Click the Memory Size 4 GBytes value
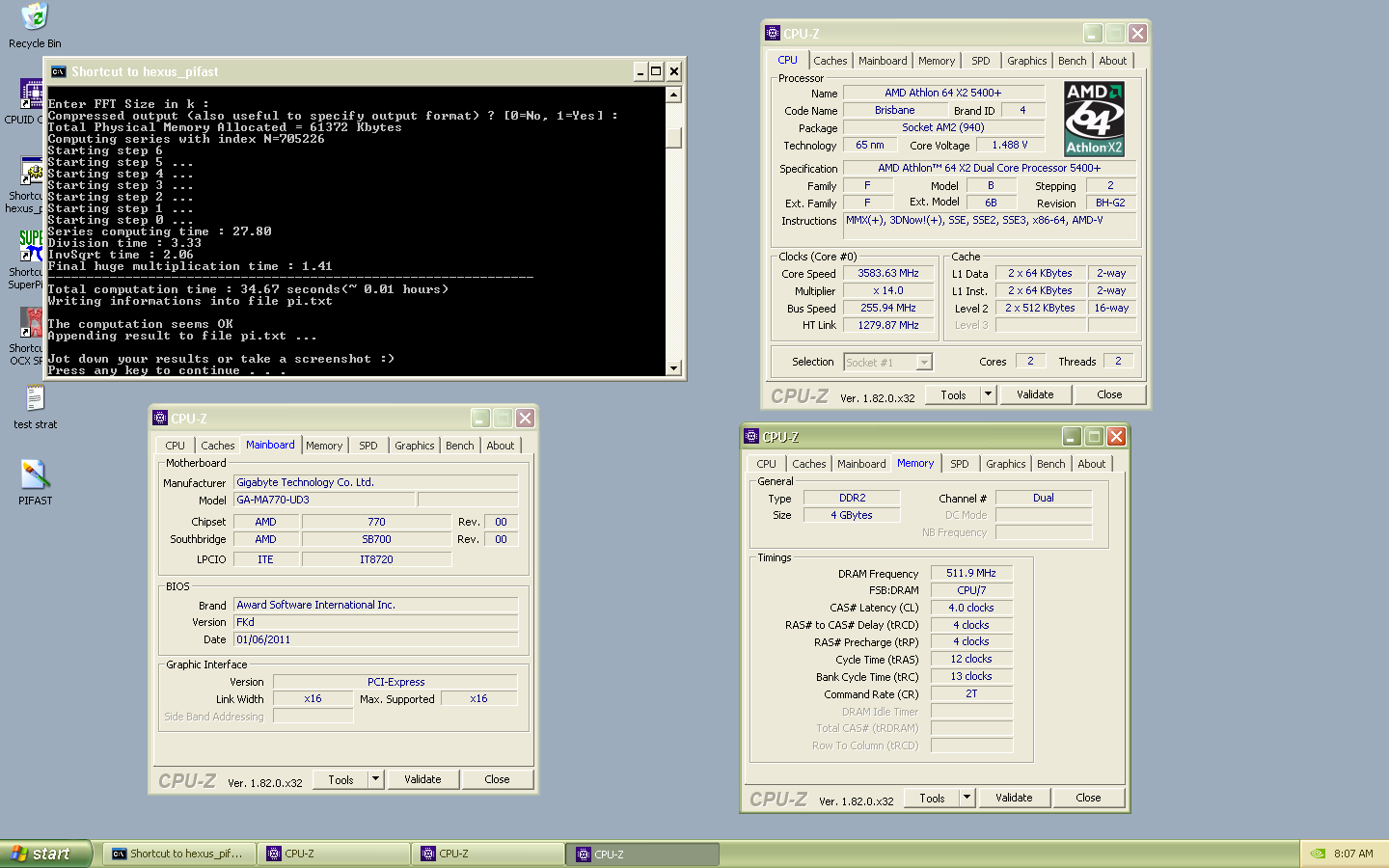This screenshot has width=1389, height=868. (852, 515)
